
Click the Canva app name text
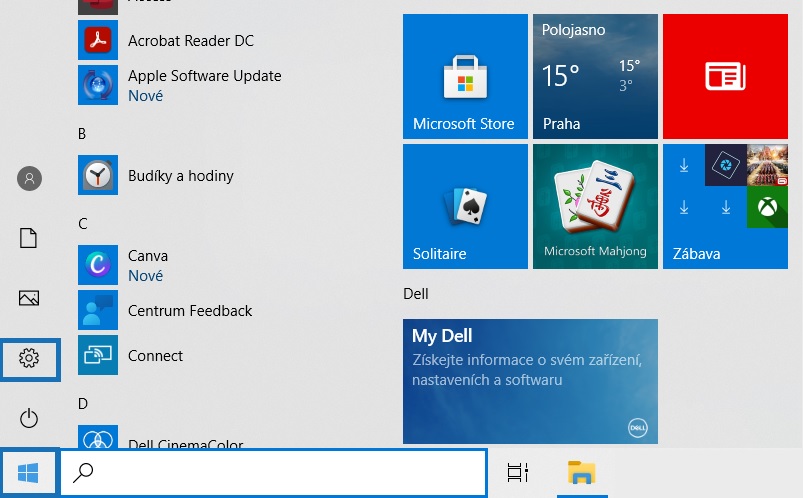tap(147, 256)
